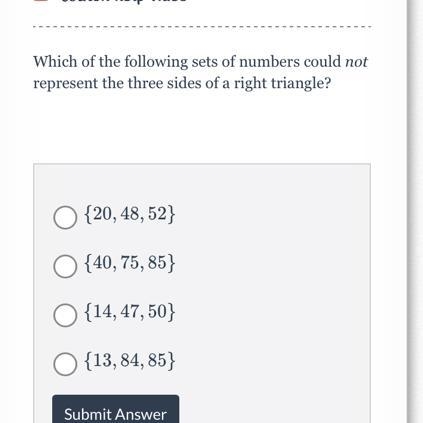Screen dimensions: 423x423
Task: Click the red video icon at top left
Action: pos(40,1)
